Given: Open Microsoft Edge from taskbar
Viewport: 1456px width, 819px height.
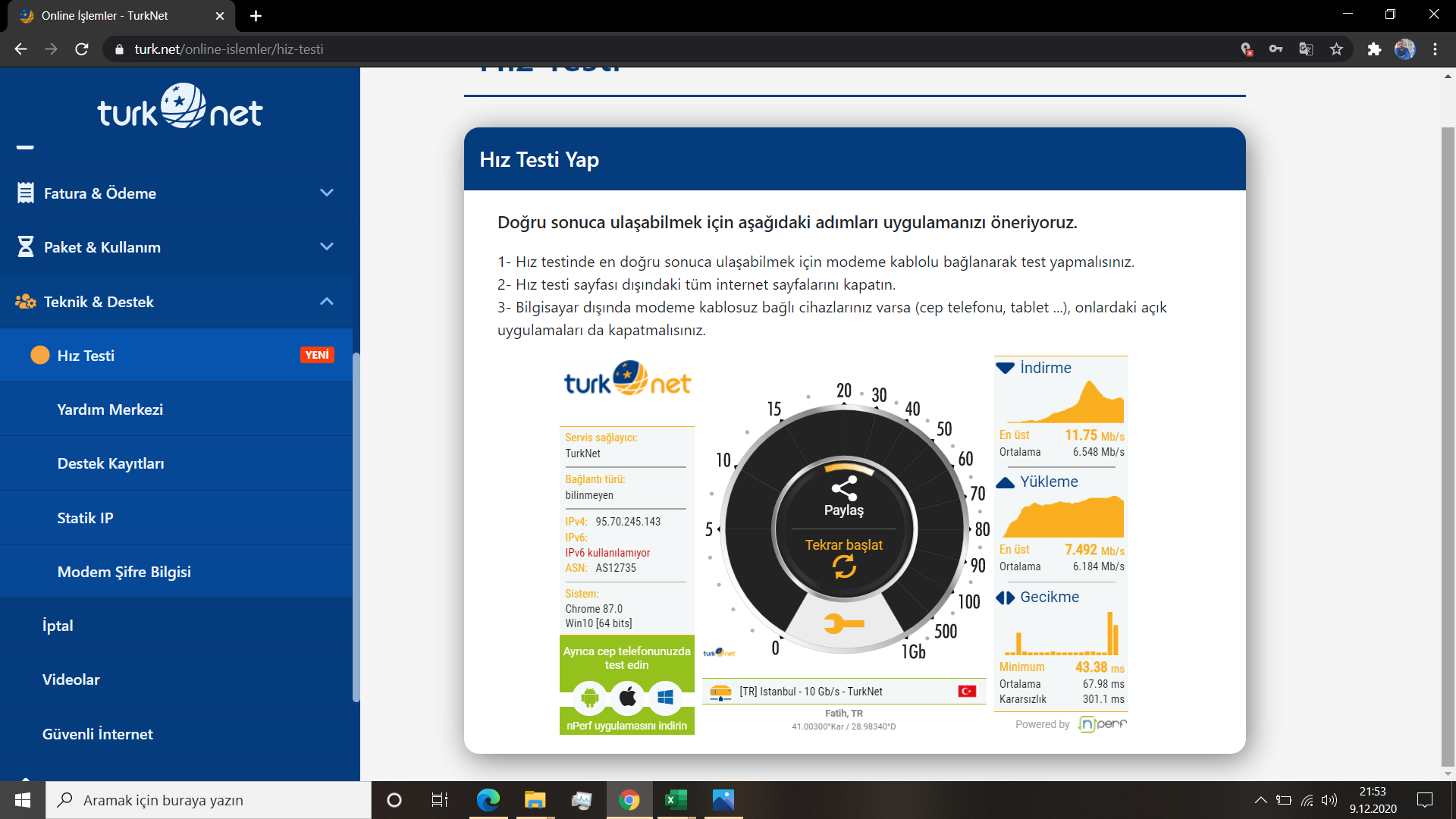Looking at the screenshot, I should [488, 800].
